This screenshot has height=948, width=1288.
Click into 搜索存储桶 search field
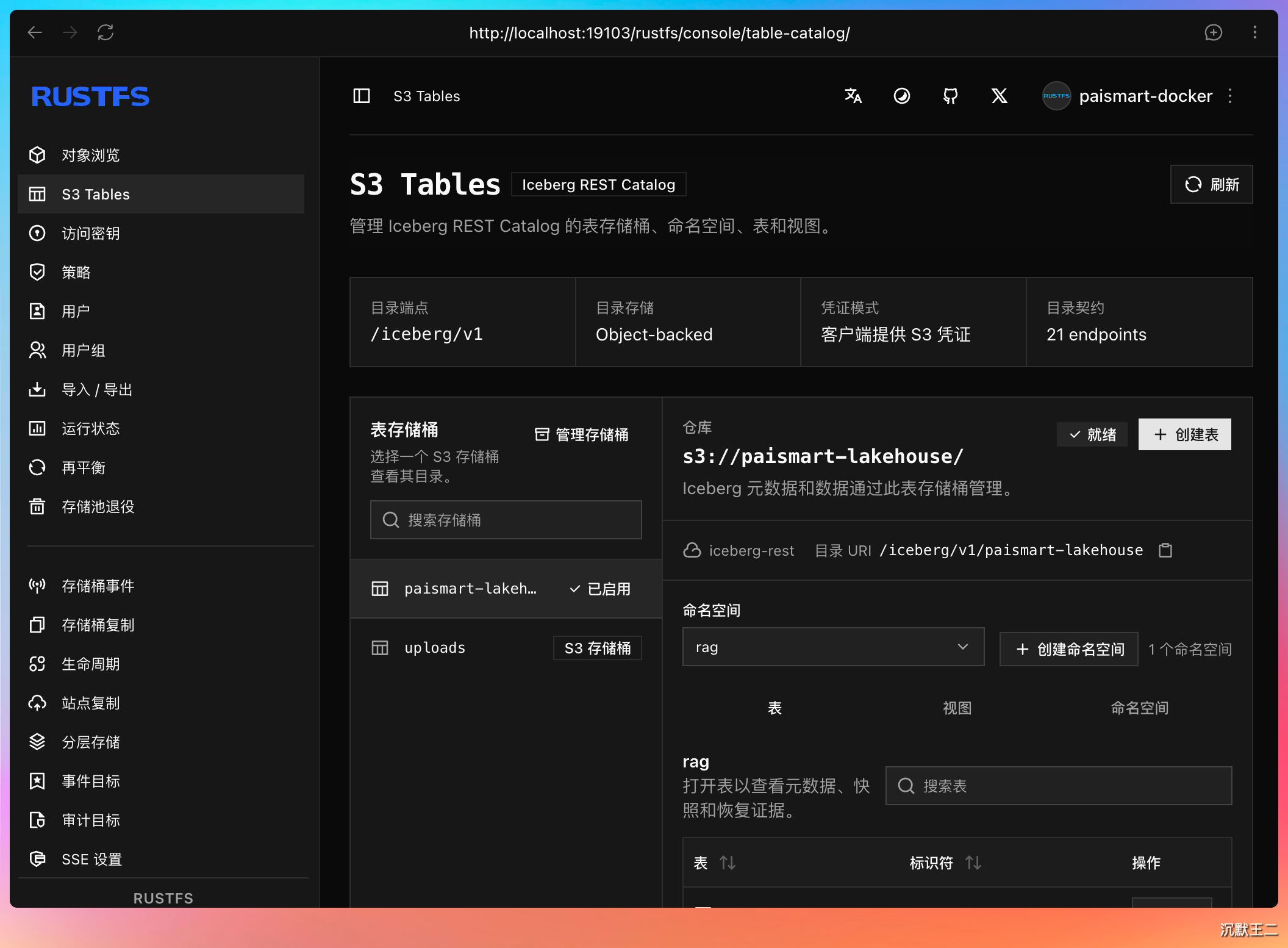point(506,520)
